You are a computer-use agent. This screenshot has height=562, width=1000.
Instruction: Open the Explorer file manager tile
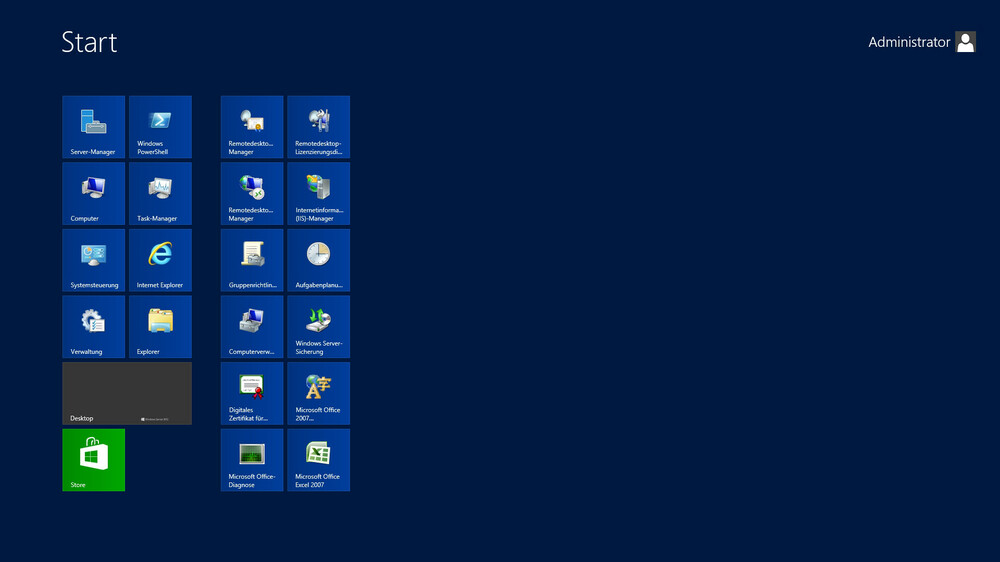(160, 326)
